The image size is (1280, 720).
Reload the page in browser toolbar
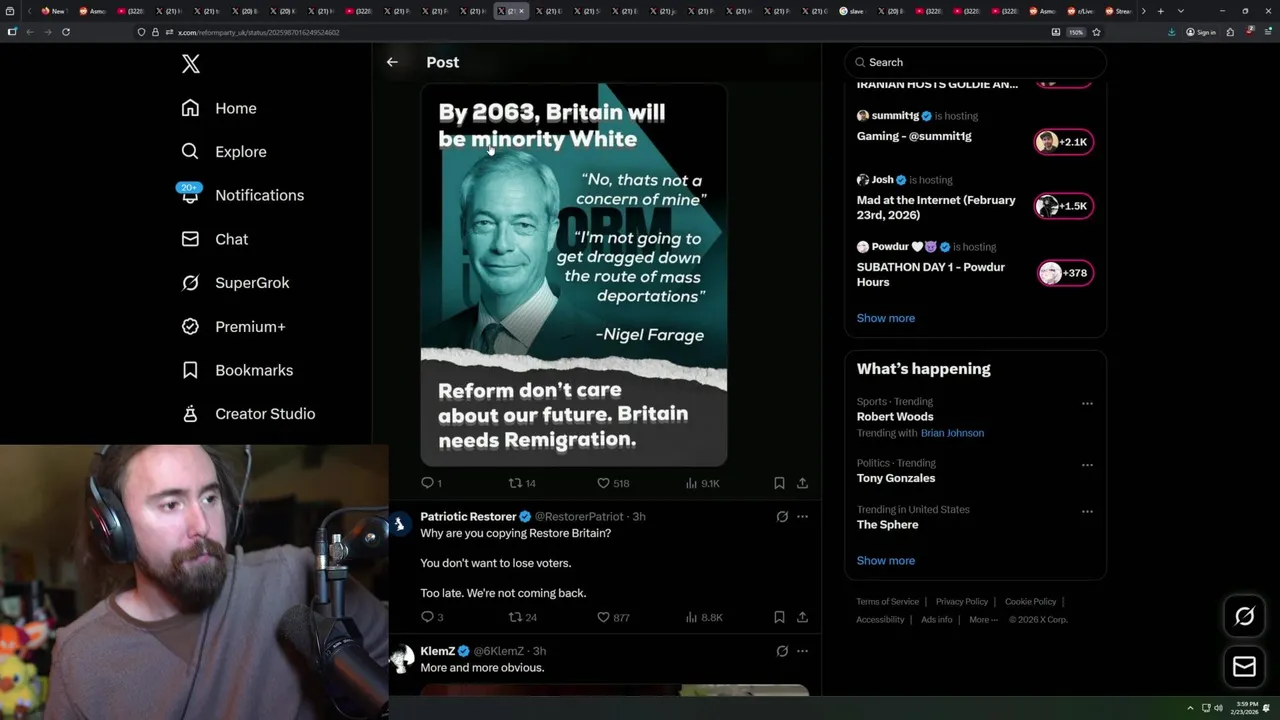[66, 32]
